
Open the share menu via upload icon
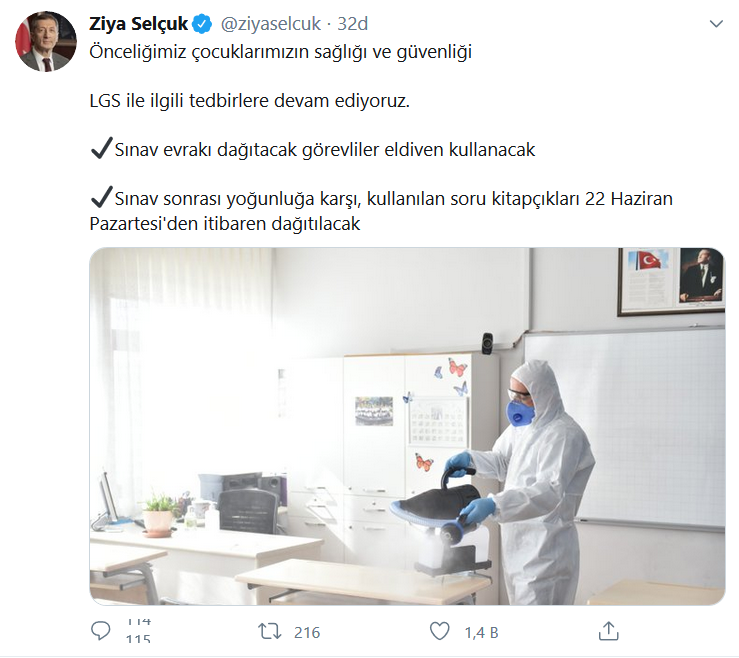[x=608, y=631]
